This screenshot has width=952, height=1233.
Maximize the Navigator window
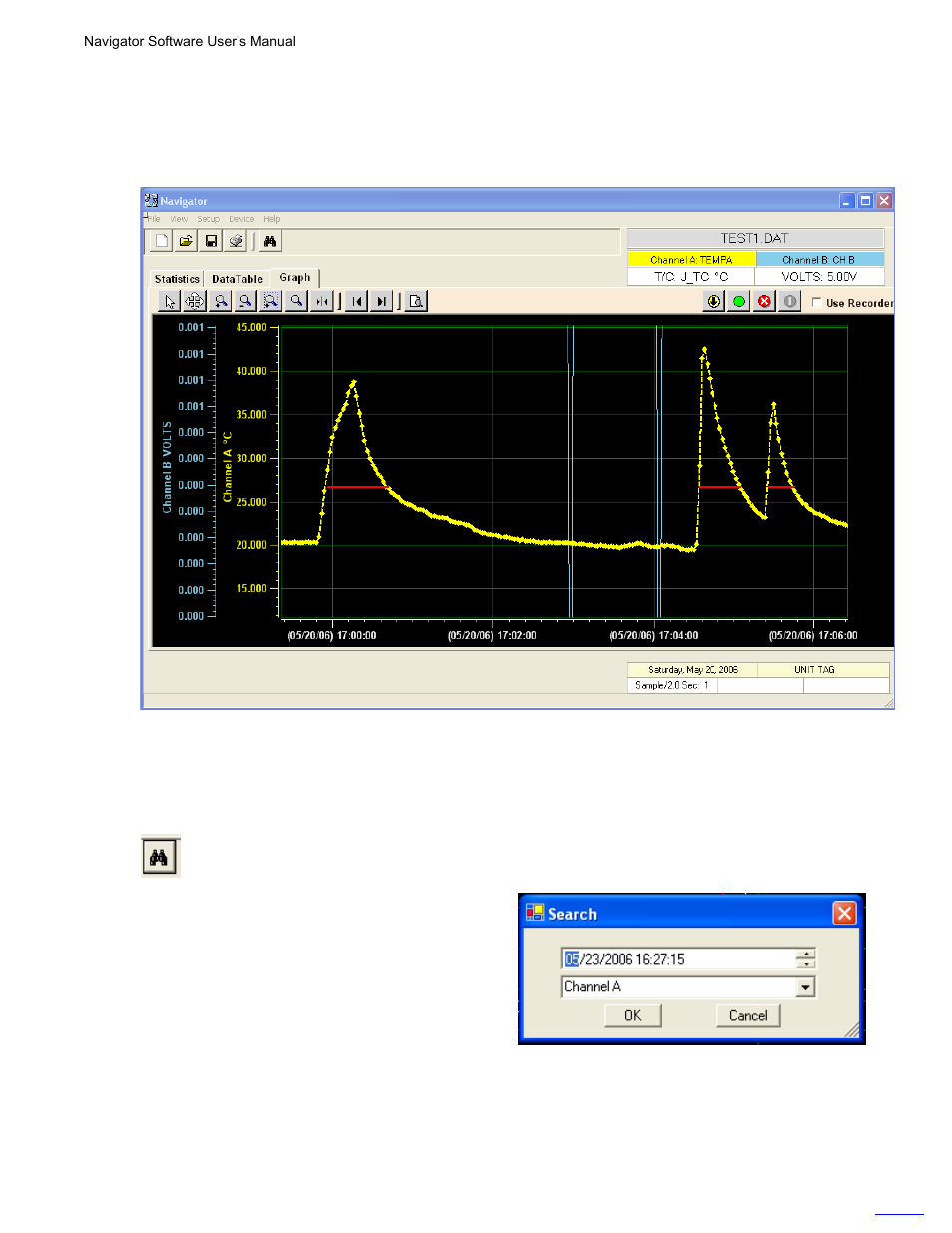[866, 200]
